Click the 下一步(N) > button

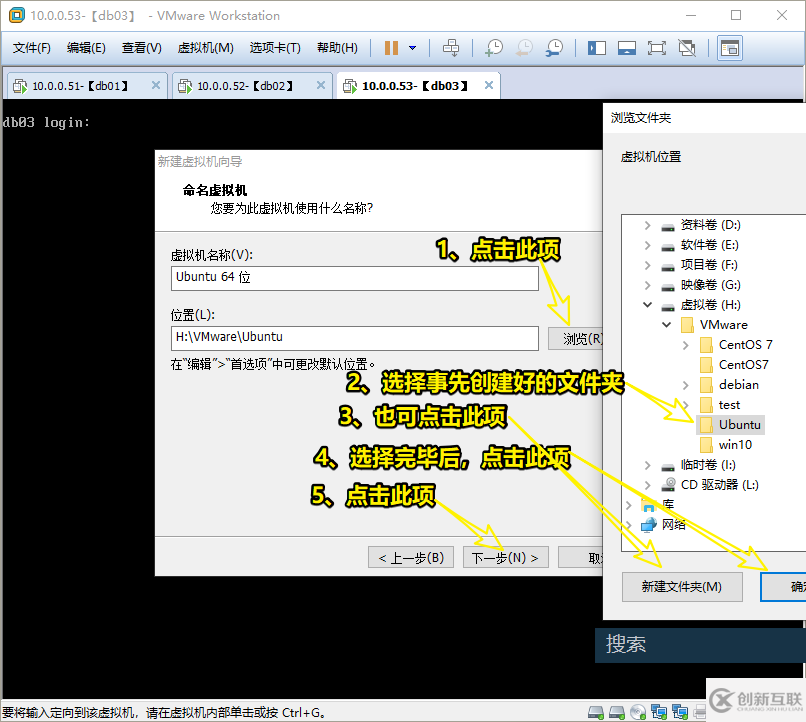click(x=506, y=558)
